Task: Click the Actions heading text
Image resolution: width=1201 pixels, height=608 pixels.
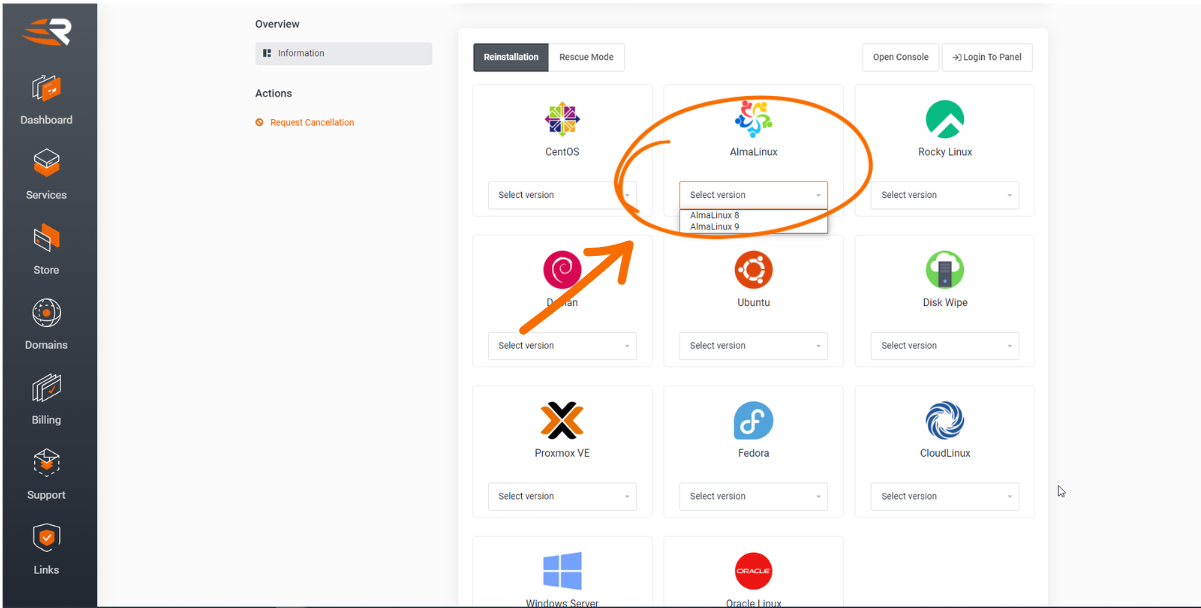Action: click(273, 93)
